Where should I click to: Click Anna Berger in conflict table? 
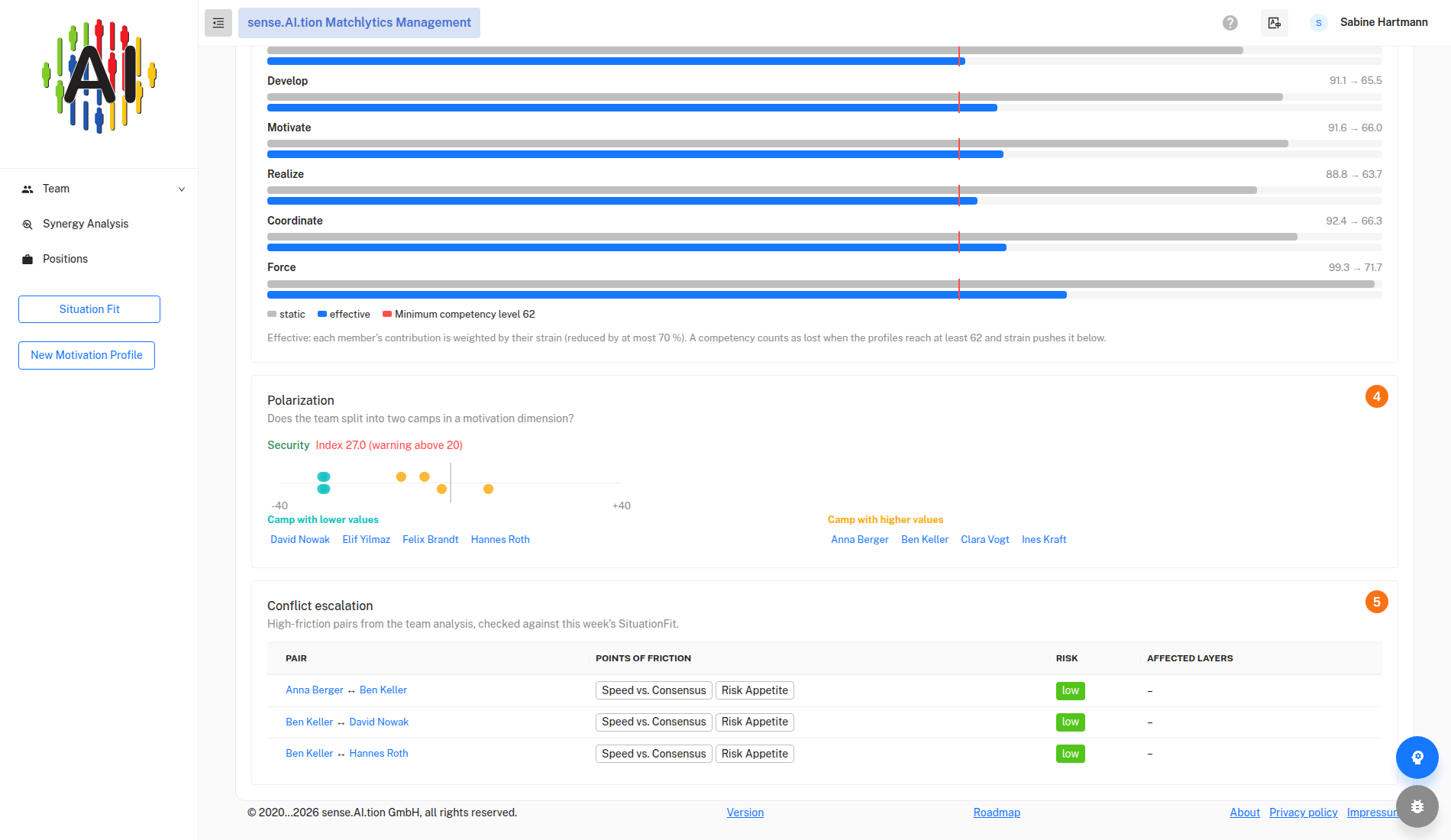[x=315, y=690]
